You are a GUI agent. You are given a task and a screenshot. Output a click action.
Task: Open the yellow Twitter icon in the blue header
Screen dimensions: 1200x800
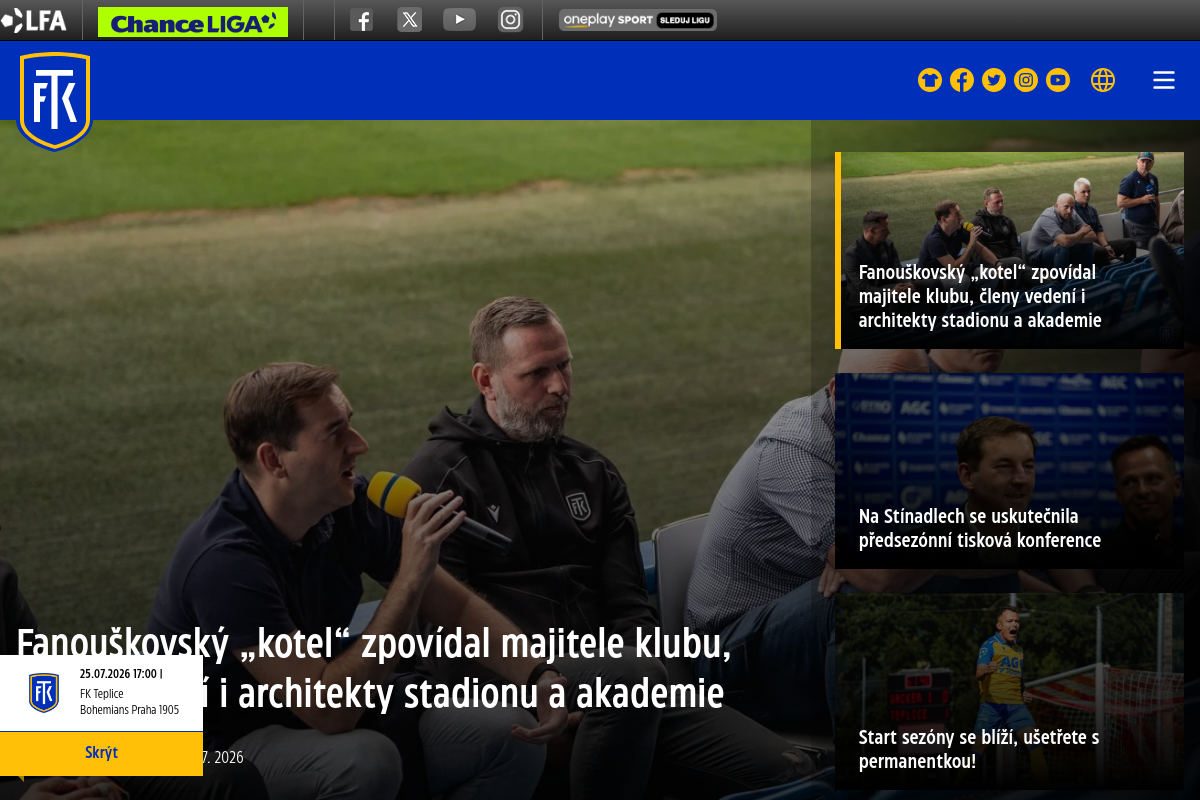994,80
